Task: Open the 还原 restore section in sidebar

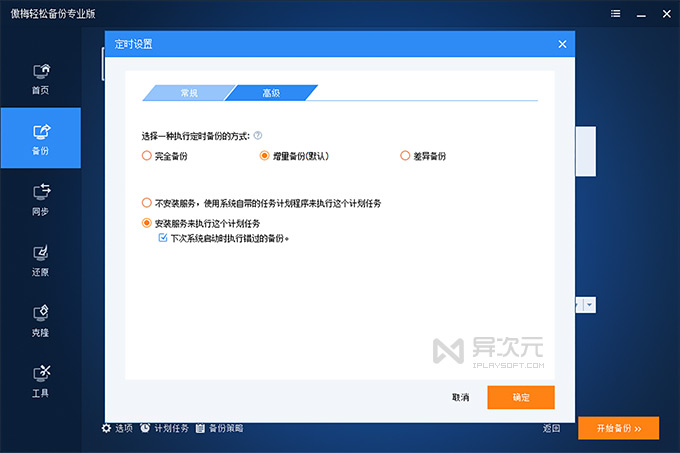Action: [41, 261]
